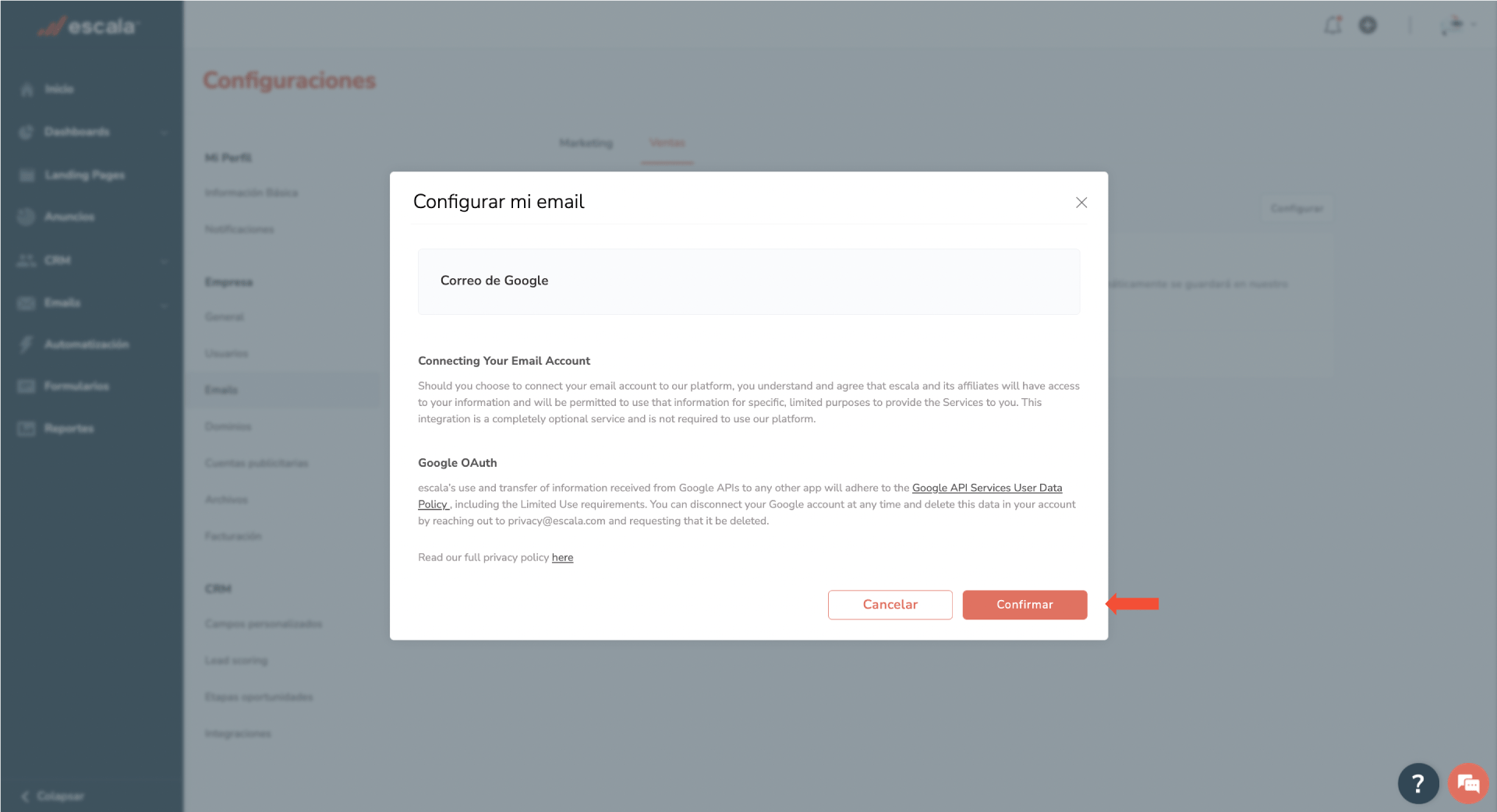
Task: Open Automatización in the sidebar
Action: 86,344
